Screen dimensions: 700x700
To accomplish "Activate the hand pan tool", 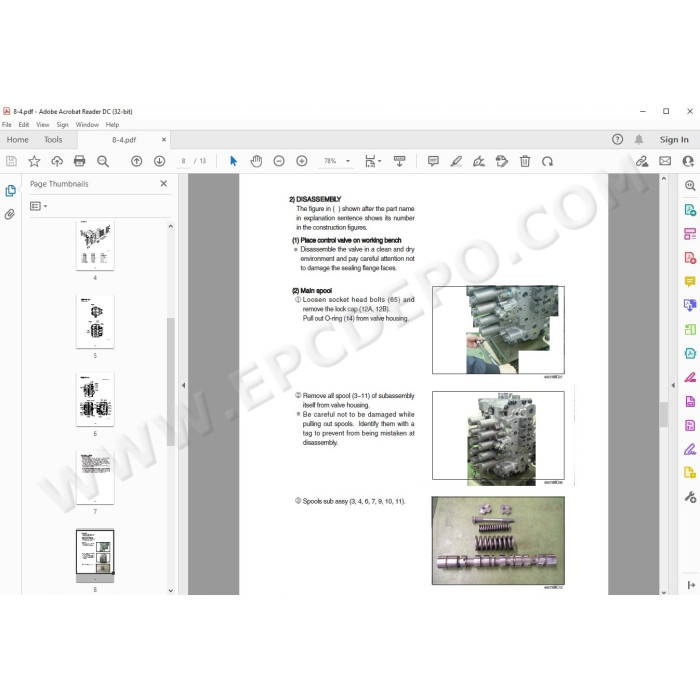I will click(256, 161).
